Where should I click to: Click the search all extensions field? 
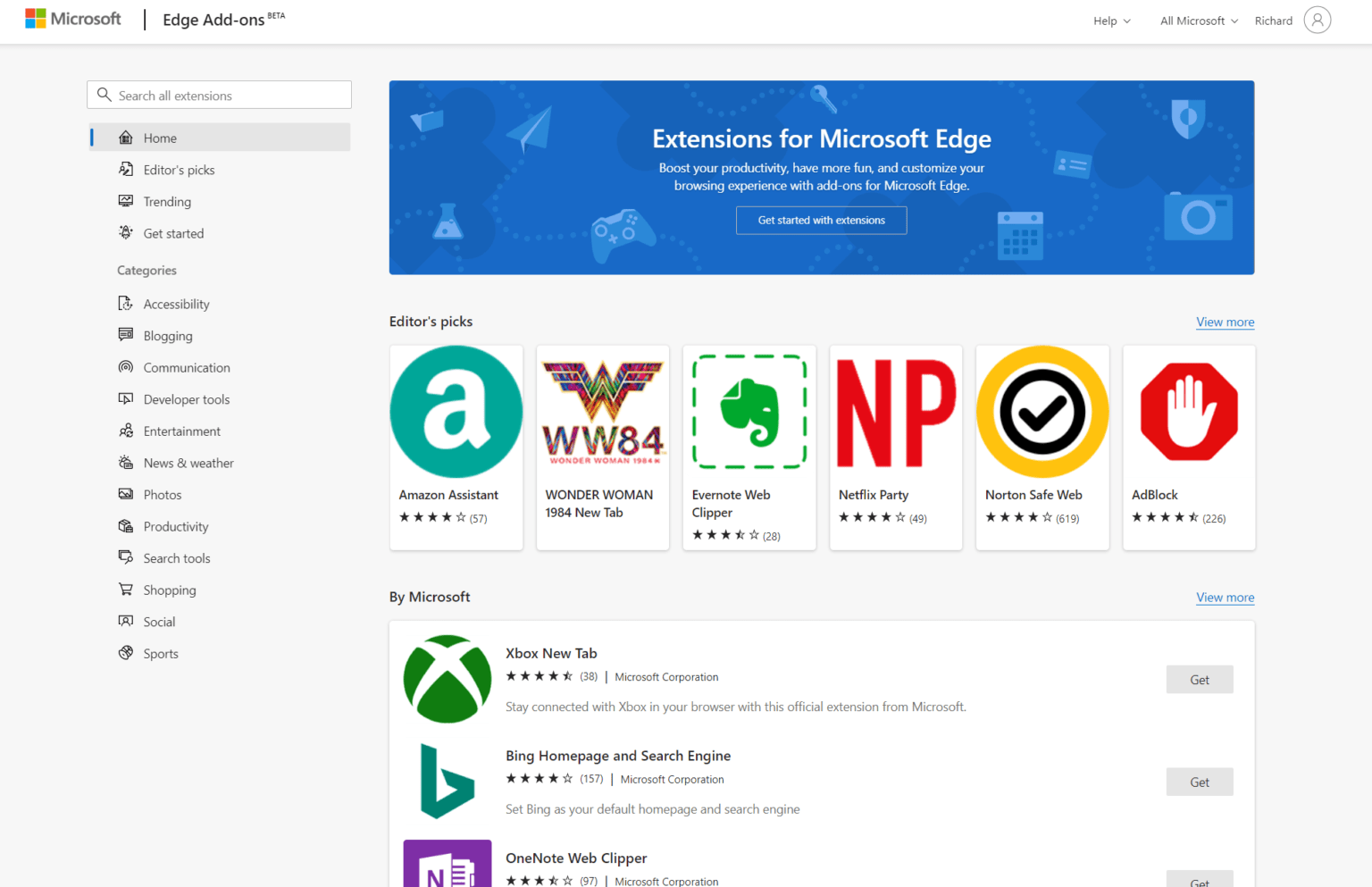(x=219, y=95)
